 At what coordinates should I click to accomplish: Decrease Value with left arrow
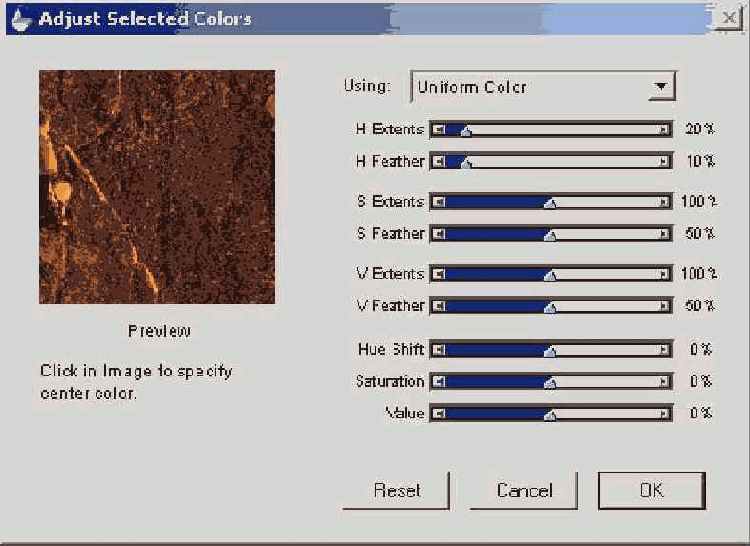pos(438,414)
